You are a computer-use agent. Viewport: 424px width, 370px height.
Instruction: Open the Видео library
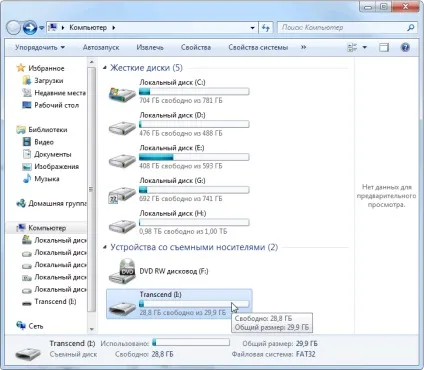[x=44, y=142]
